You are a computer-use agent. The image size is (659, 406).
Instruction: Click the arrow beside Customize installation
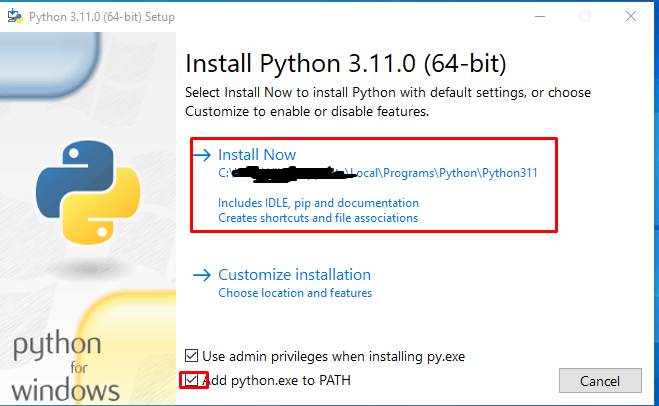pos(202,275)
